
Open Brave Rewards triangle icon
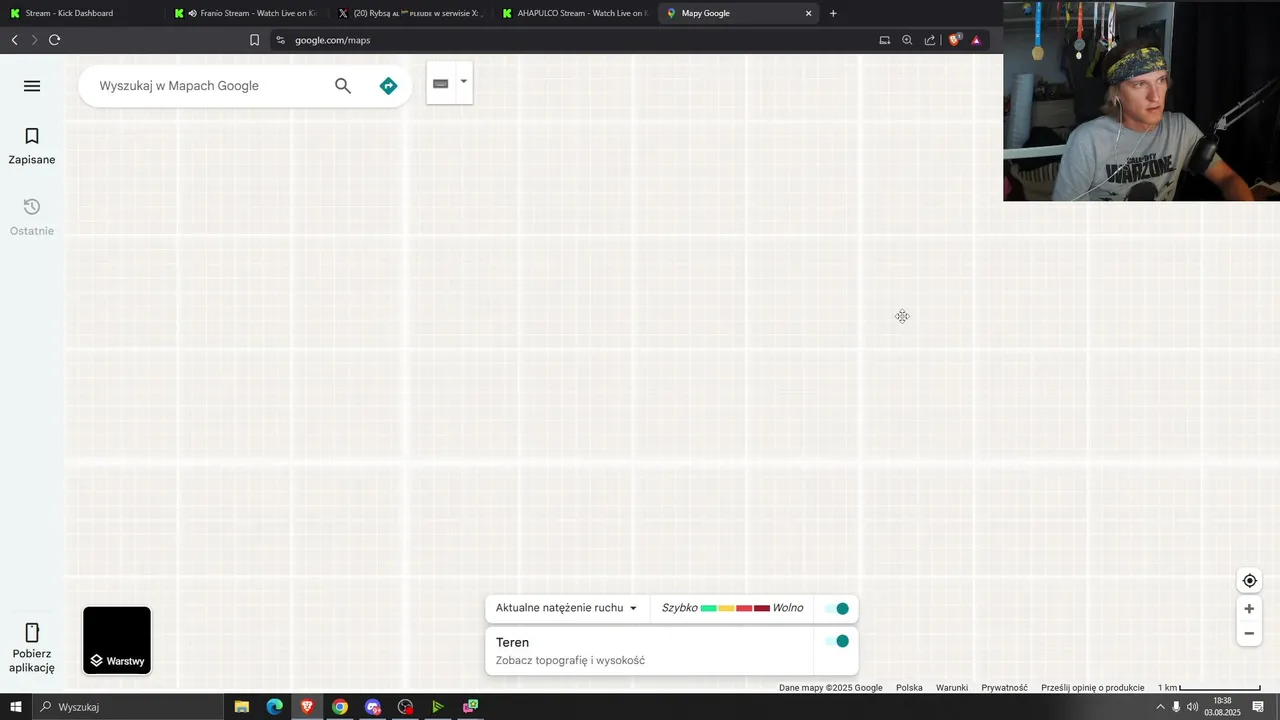click(x=976, y=40)
